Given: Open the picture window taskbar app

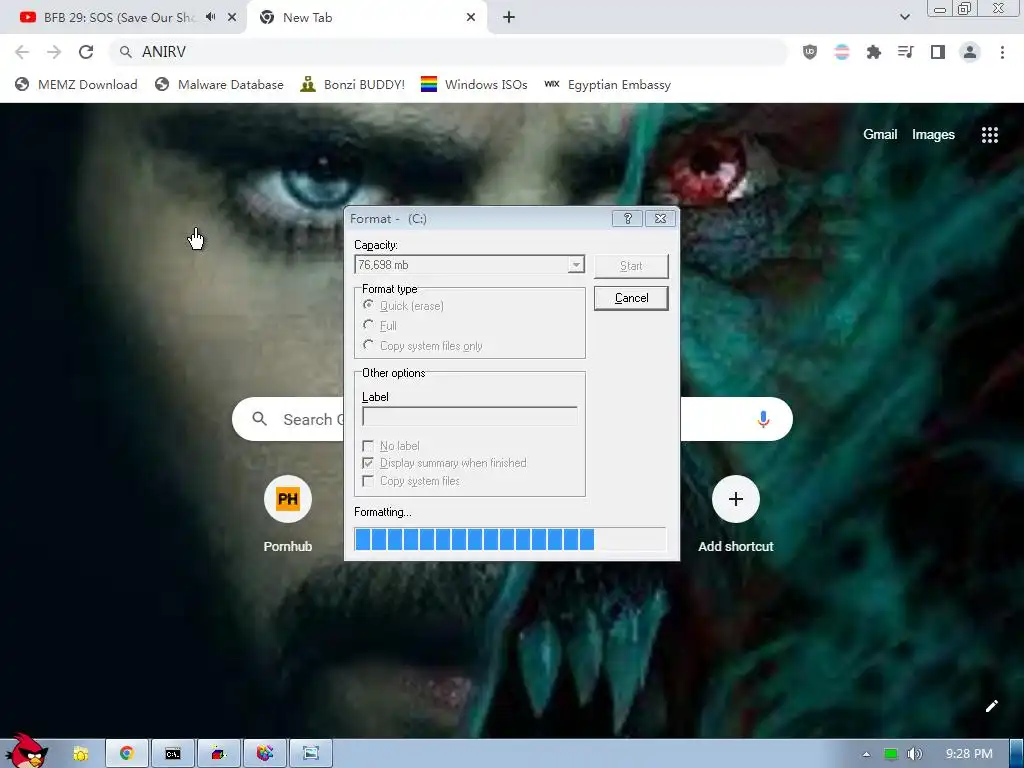Looking at the screenshot, I should click(311, 754).
